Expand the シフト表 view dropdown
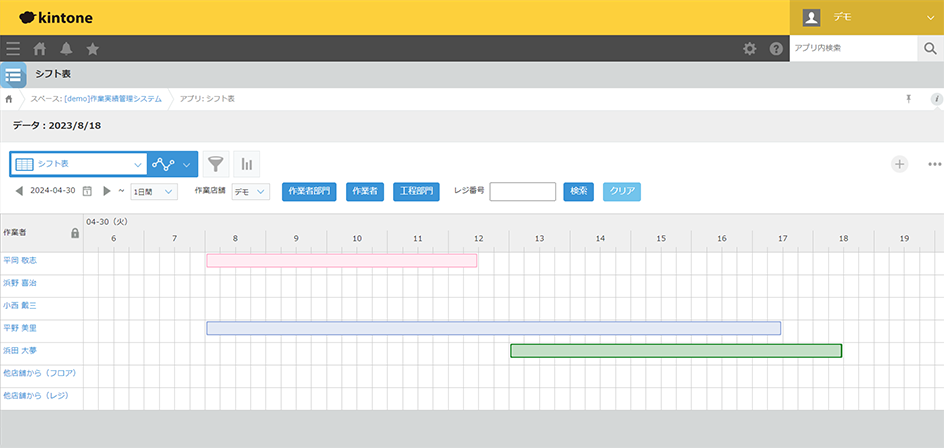944x448 pixels. (x=137, y=164)
